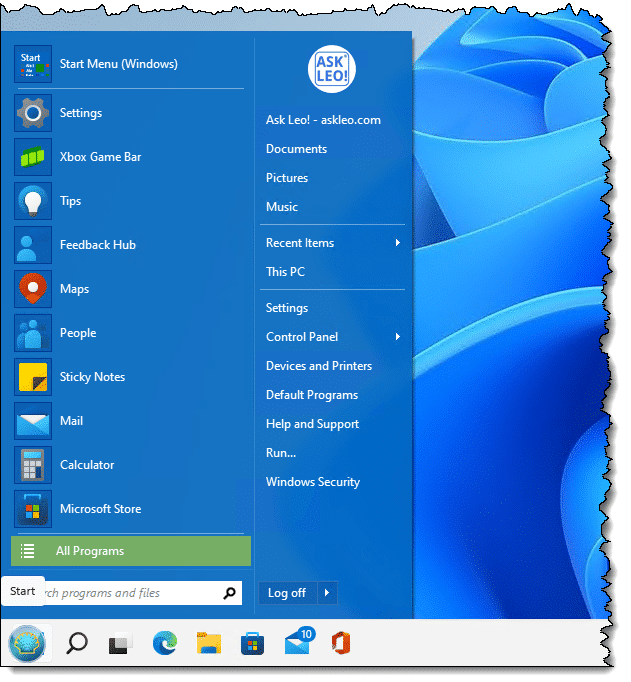Open the Start Menu (Windows) icon
Screen dimensions: 631x682
(33, 64)
